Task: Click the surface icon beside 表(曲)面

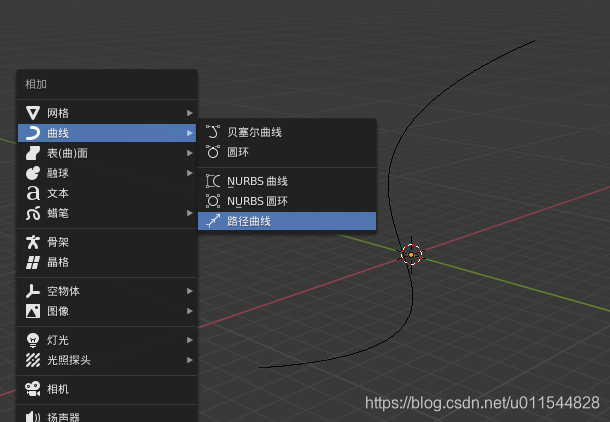Action: [33, 153]
